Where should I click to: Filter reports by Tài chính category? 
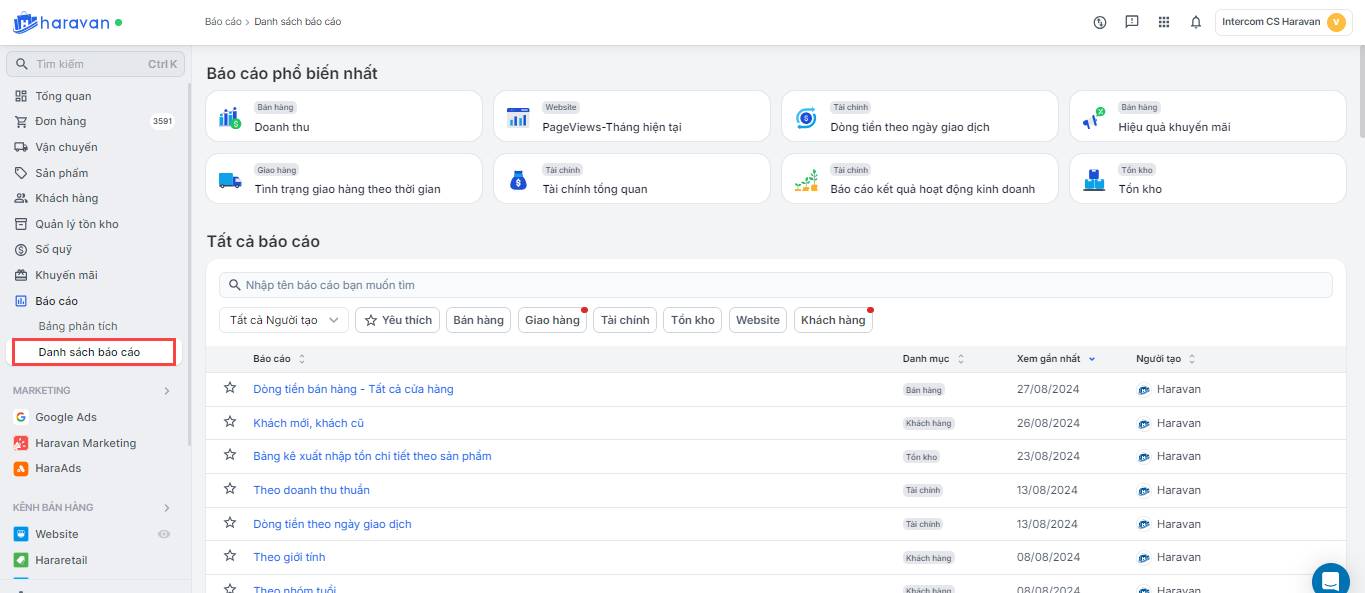(625, 320)
